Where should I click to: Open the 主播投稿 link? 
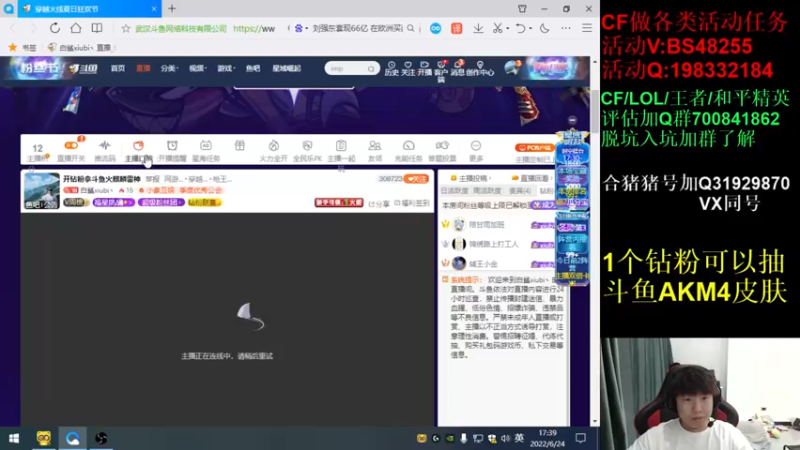470,179
